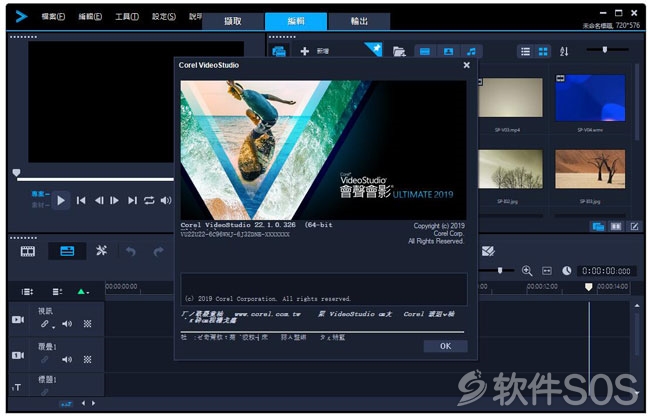The width and height of the screenshot is (650, 416).
Task: Click the title track T icon
Action: pyautogui.click(x=16, y=387)
